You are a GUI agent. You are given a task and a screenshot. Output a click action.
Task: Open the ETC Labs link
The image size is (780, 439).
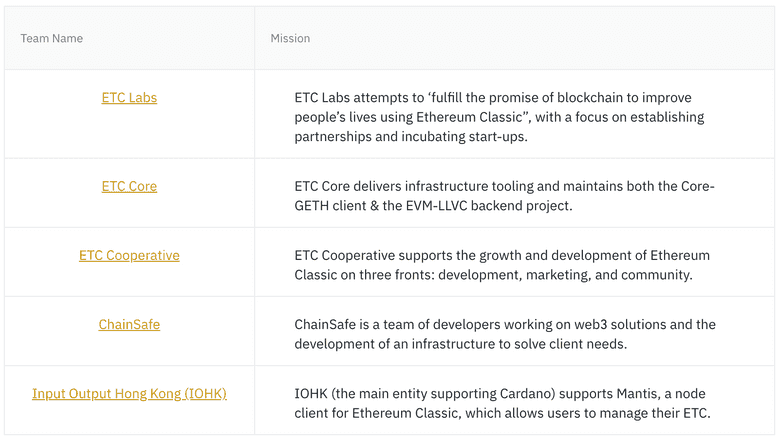click(x=129, y=98)
